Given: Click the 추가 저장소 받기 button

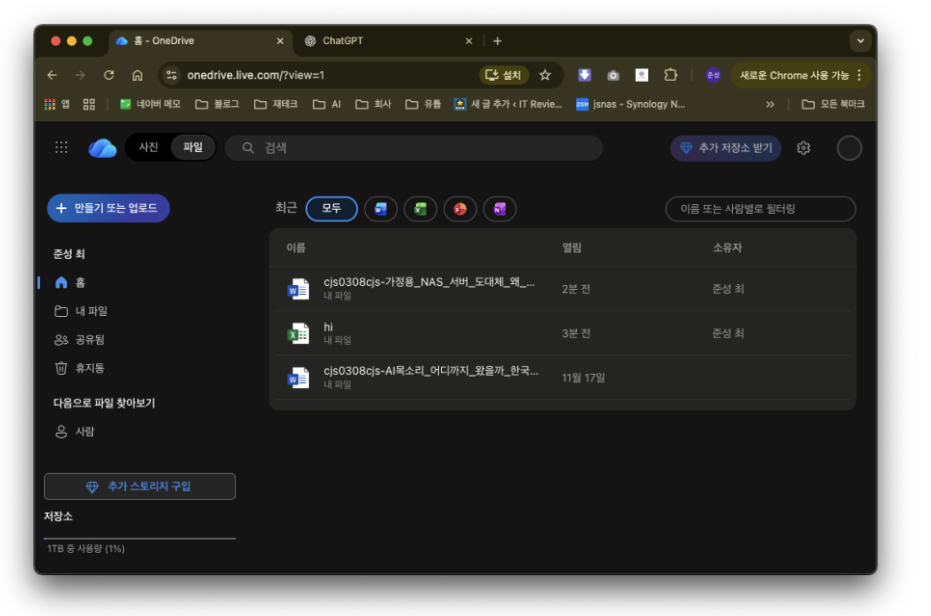Looking at the screenshot, I should coord(726,148).
